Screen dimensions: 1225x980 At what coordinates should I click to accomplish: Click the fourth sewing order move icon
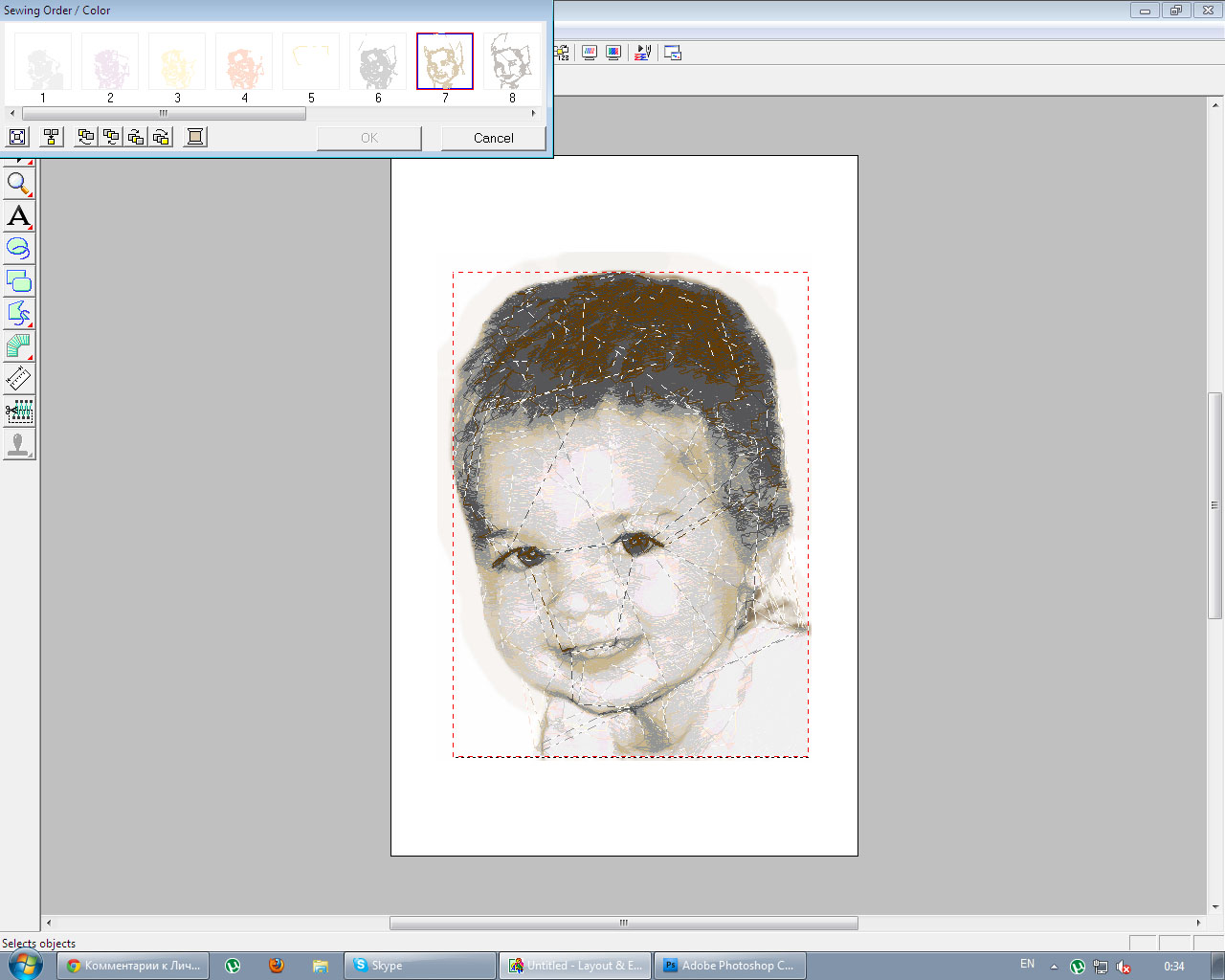pos(161,137)
